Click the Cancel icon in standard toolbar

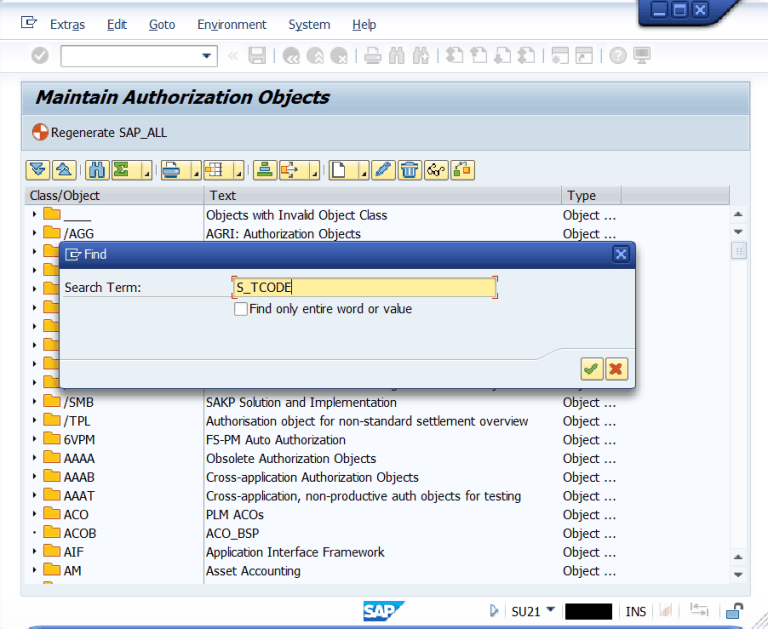pyautogui.click(x=339, y=55)
